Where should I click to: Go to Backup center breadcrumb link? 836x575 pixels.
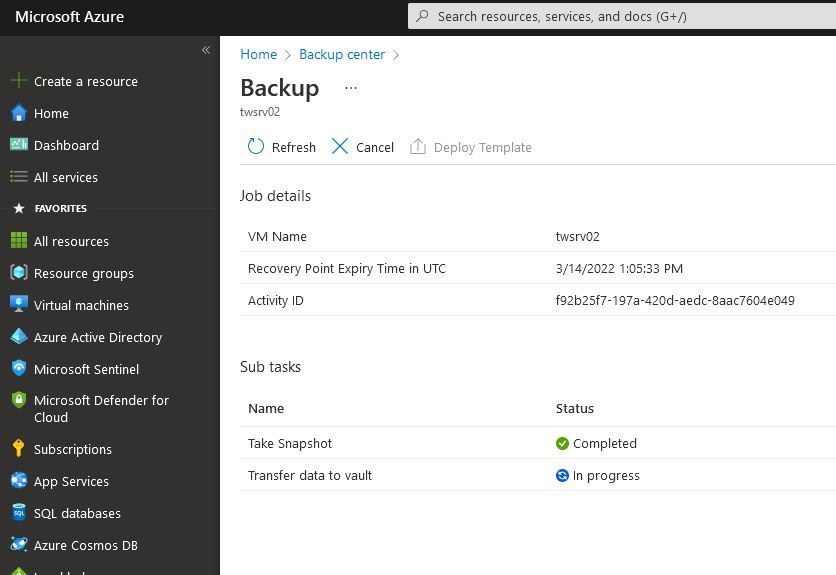click(342, 54)
